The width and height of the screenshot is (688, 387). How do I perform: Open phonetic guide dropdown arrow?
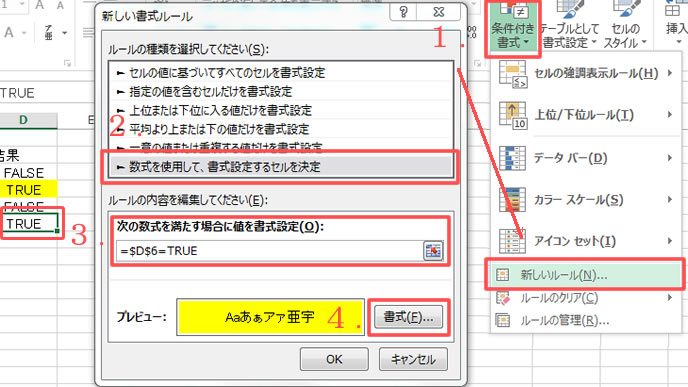point(65,33)
